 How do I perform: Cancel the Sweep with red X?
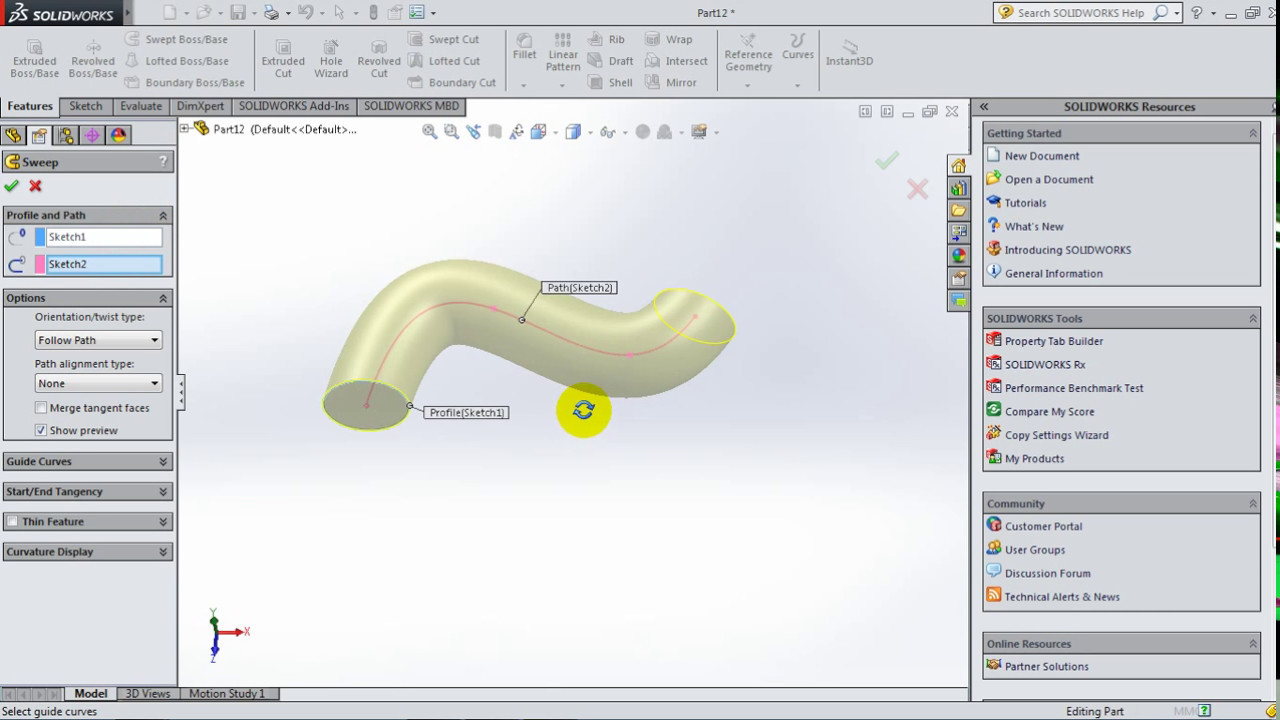click(x=35, y=186)
